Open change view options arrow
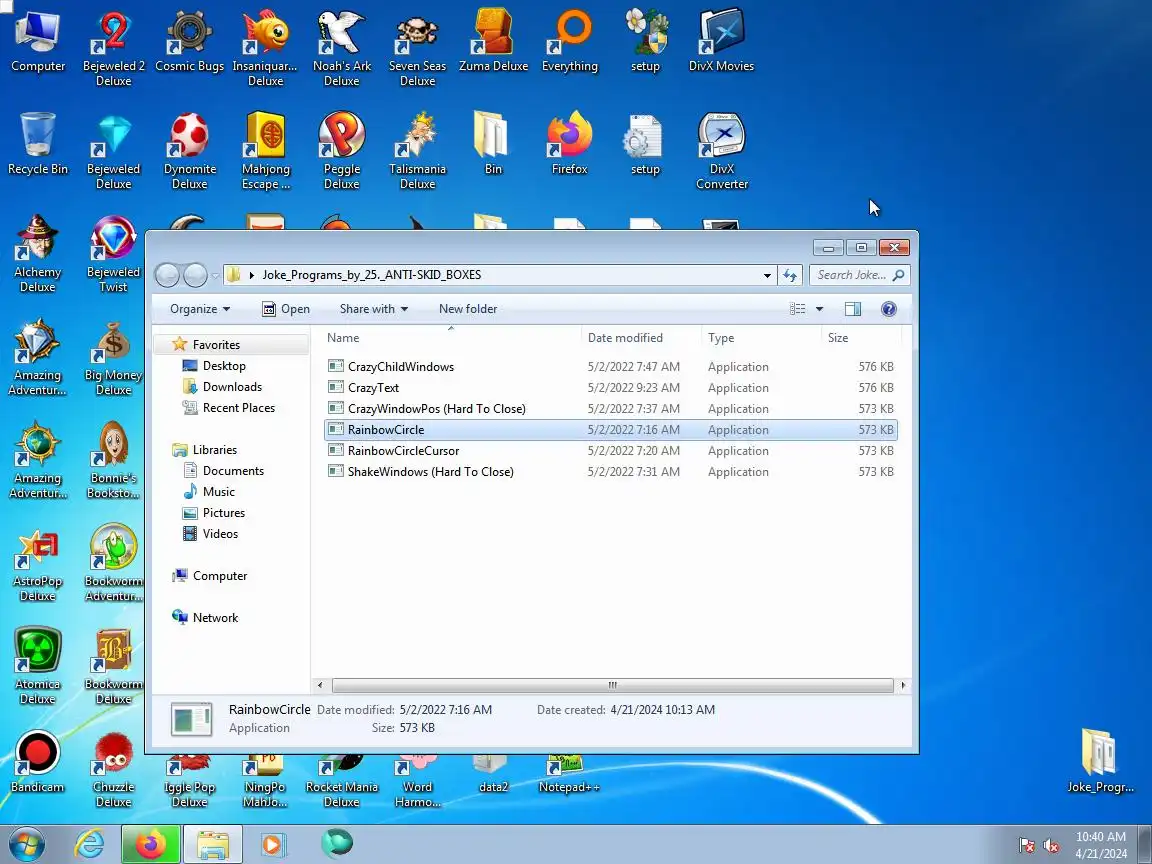Screen dimensions: 1152x864 tap(819, 309)
